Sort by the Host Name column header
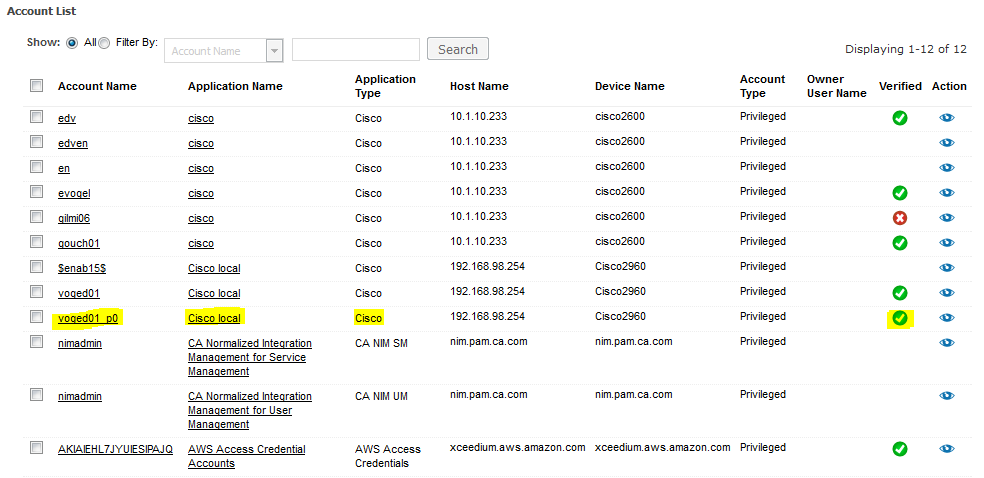The height and width of the screenshot is (478, 984). [479, 87]
